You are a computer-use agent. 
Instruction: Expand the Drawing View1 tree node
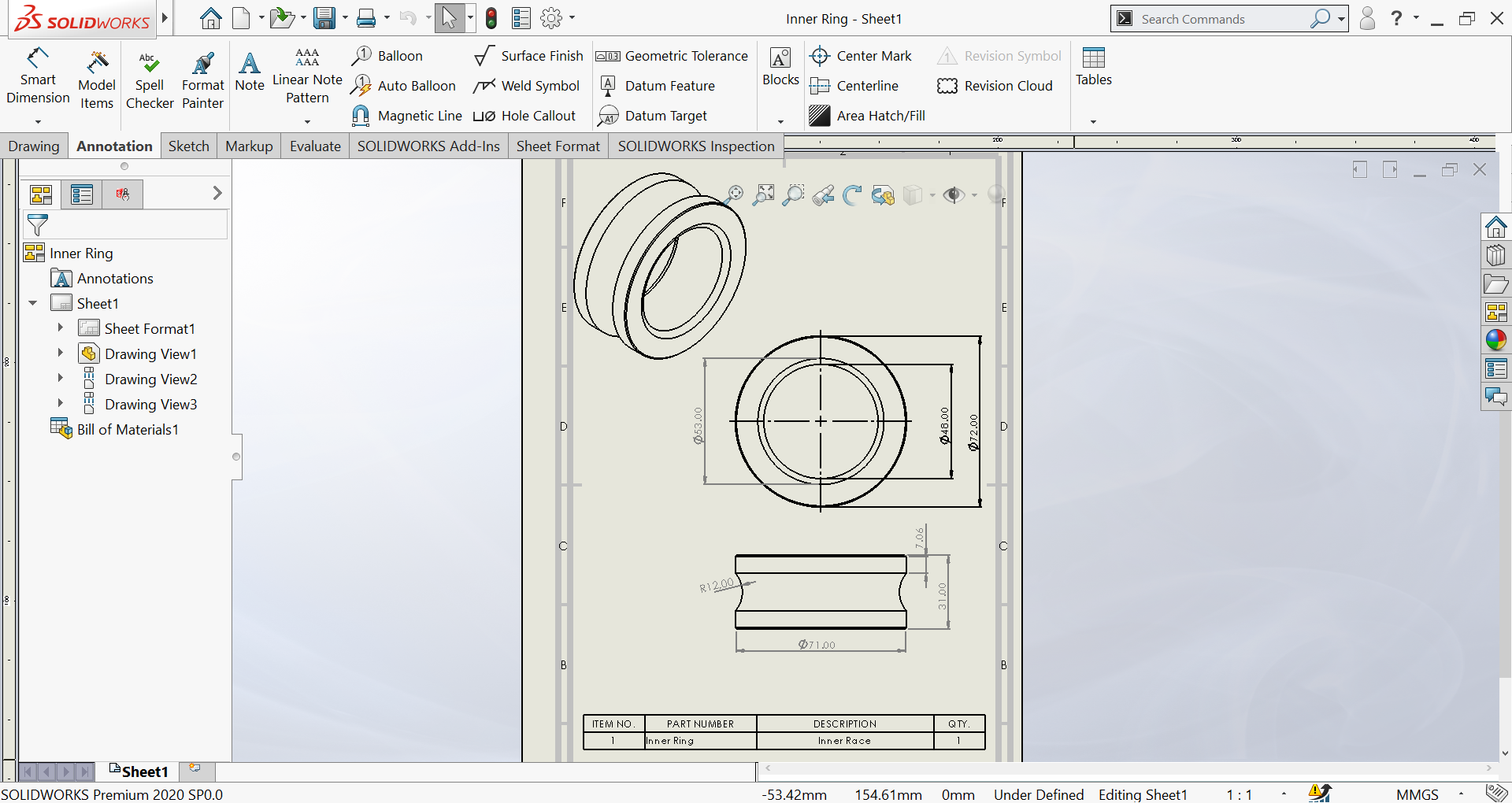point(60,353)
